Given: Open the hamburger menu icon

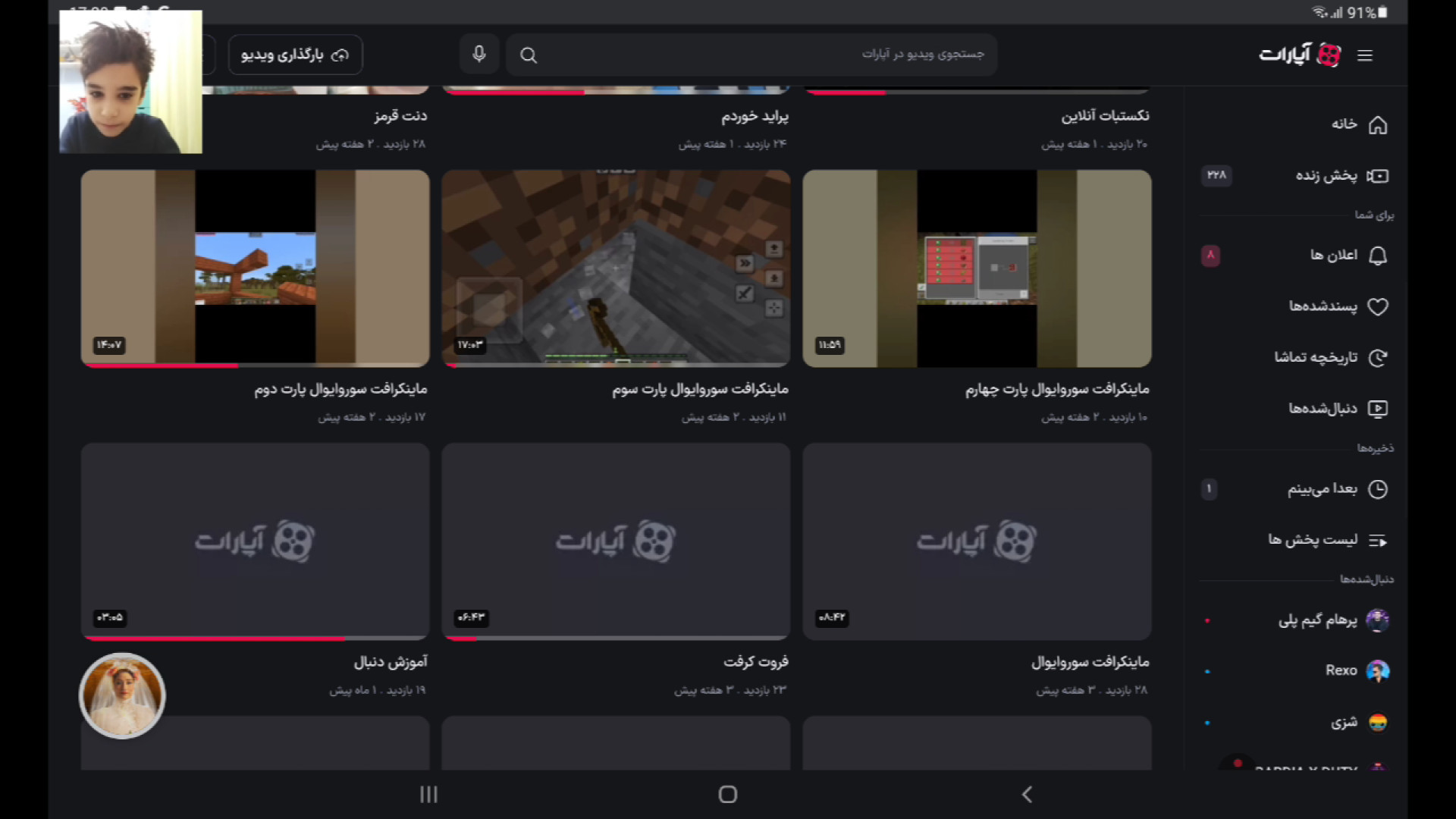Looking at the screenshot, I should (1365, 55).
